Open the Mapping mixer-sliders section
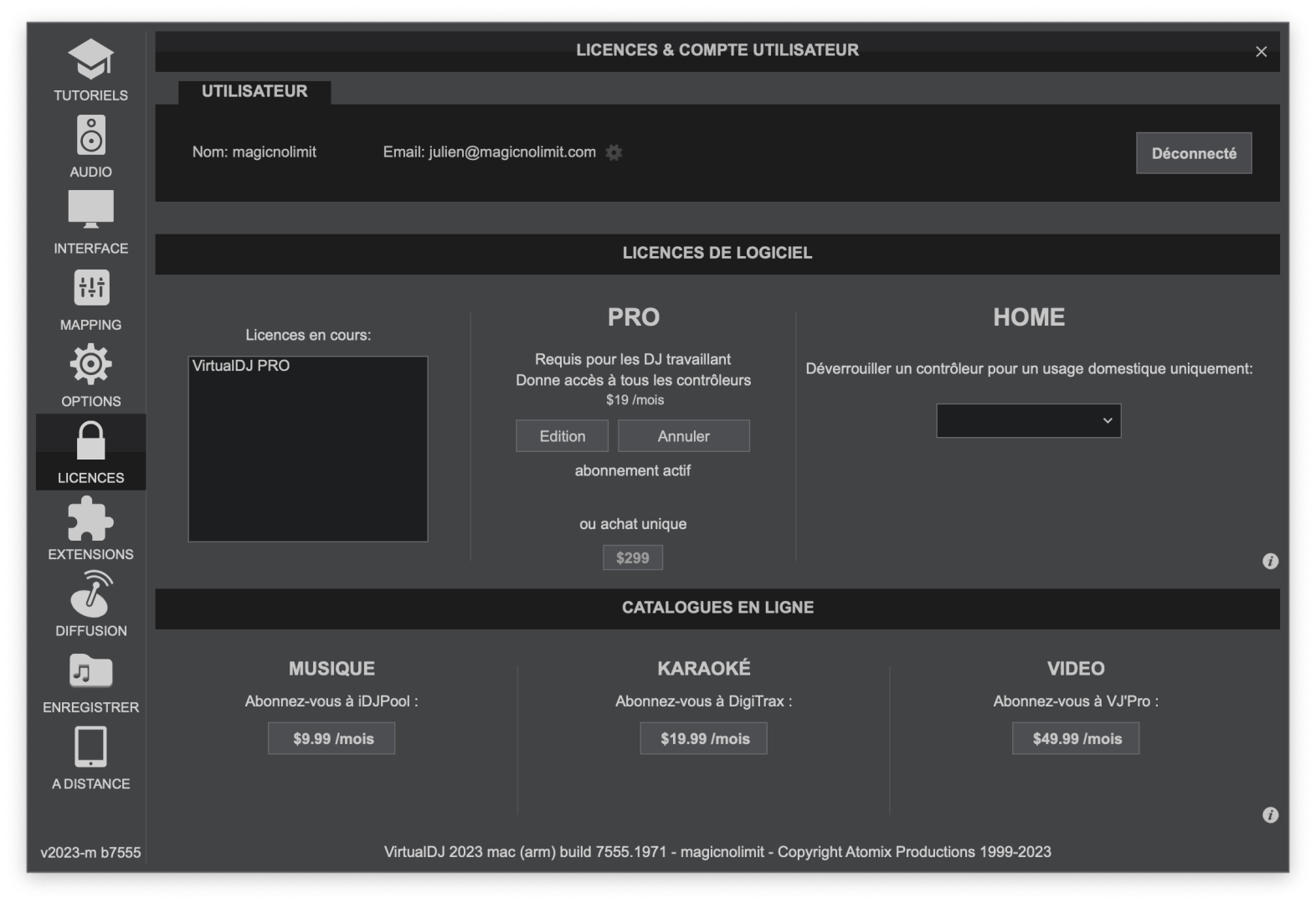 click(90, 300)
